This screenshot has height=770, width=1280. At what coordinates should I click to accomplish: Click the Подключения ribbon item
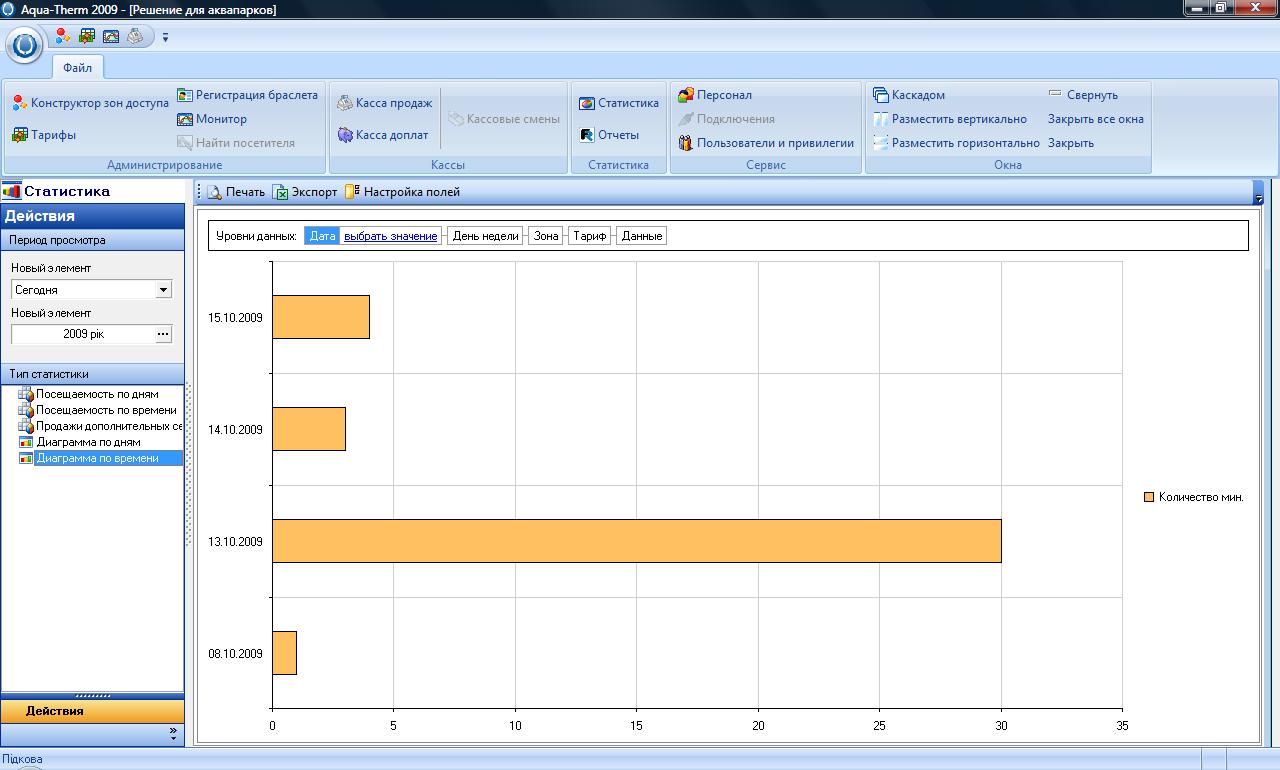point(726,119)
